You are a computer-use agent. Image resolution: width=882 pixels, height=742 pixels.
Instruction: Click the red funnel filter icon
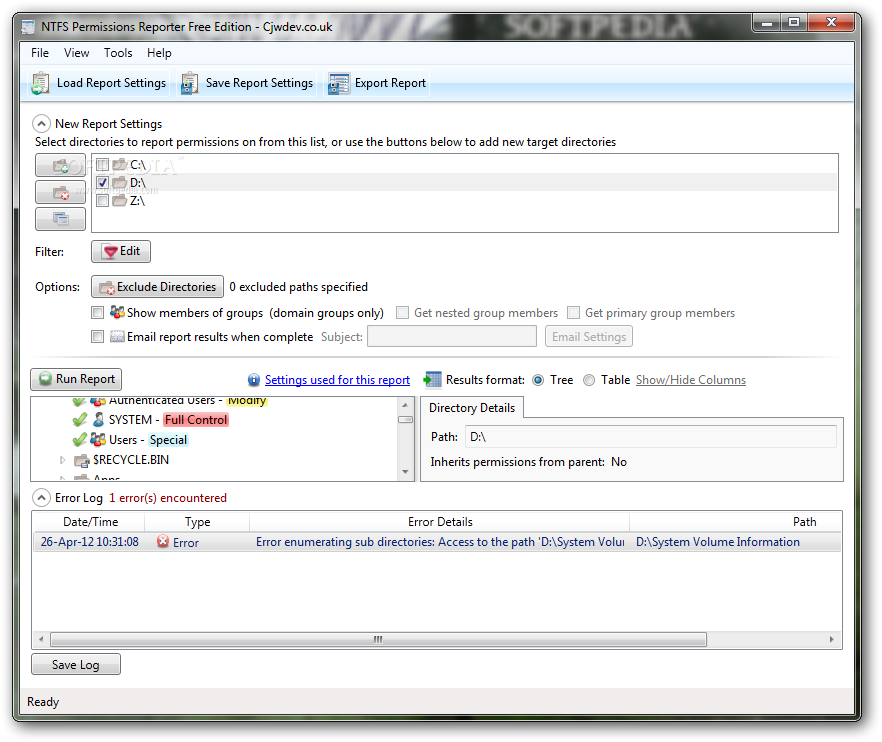click(110, 251)
